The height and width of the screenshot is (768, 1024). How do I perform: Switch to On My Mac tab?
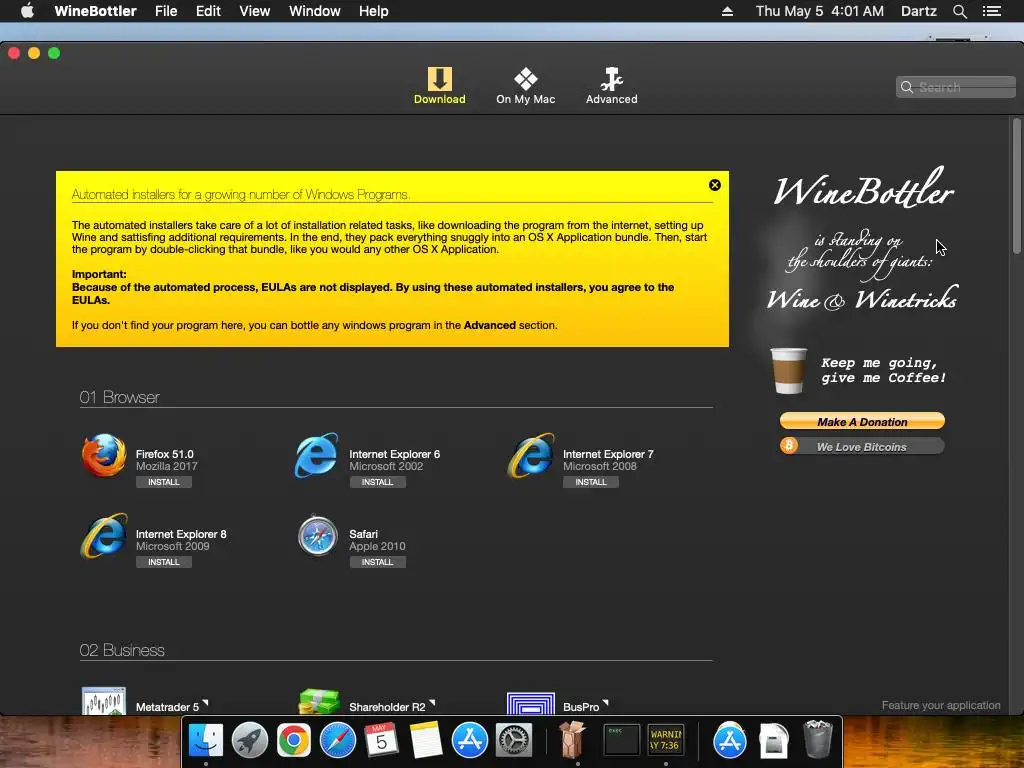(x=525, y=86)
